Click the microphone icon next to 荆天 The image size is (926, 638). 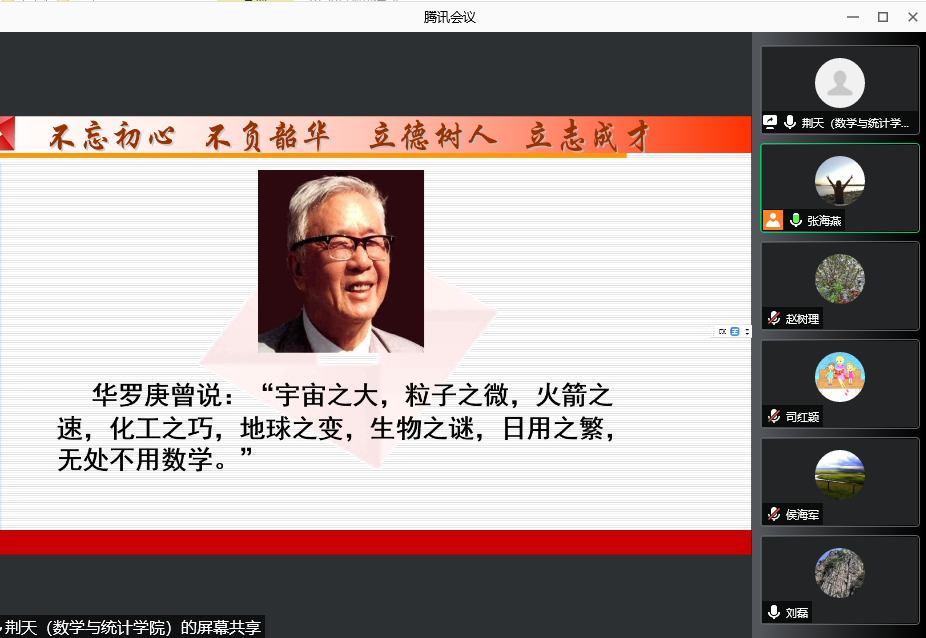(791, 123)
